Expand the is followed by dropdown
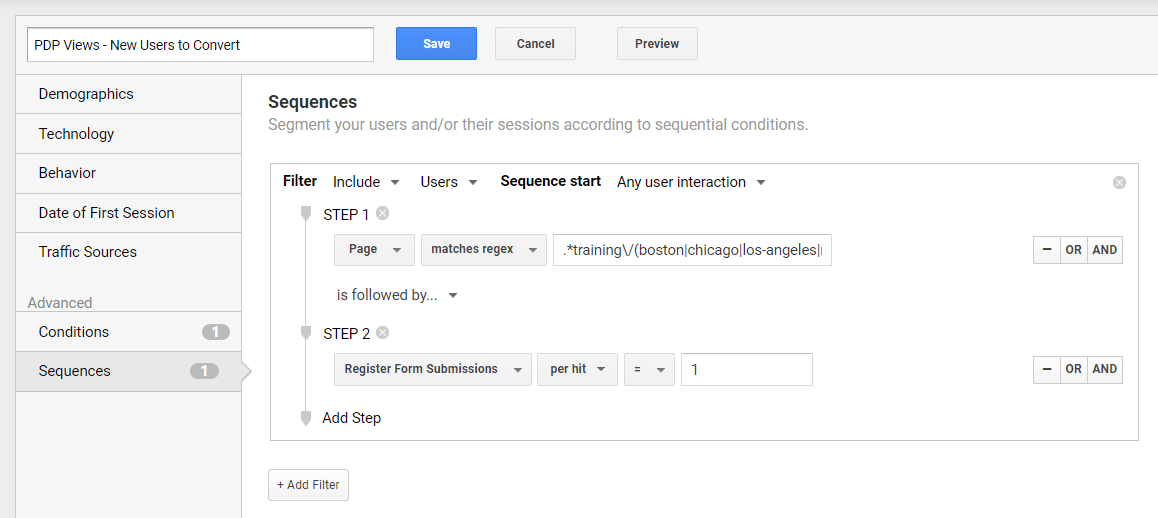This screenshot has width=1158, height=518. click(397, 296)
